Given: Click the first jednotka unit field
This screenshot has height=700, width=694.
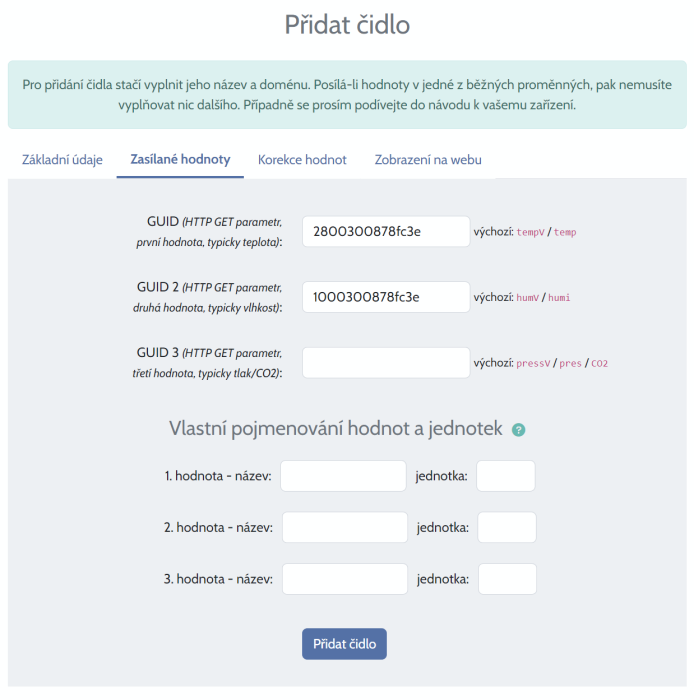Looking at the screenshot, I should pyautogui.click(x=506, y=476).
